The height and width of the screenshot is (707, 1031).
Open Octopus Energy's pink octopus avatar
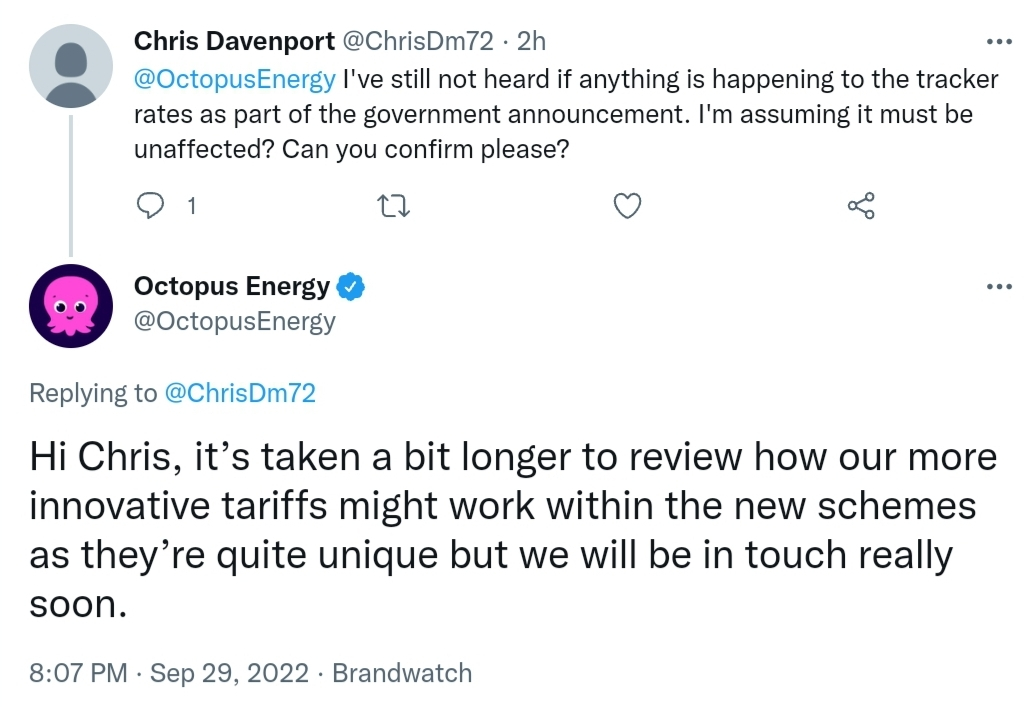click(71, 306)
